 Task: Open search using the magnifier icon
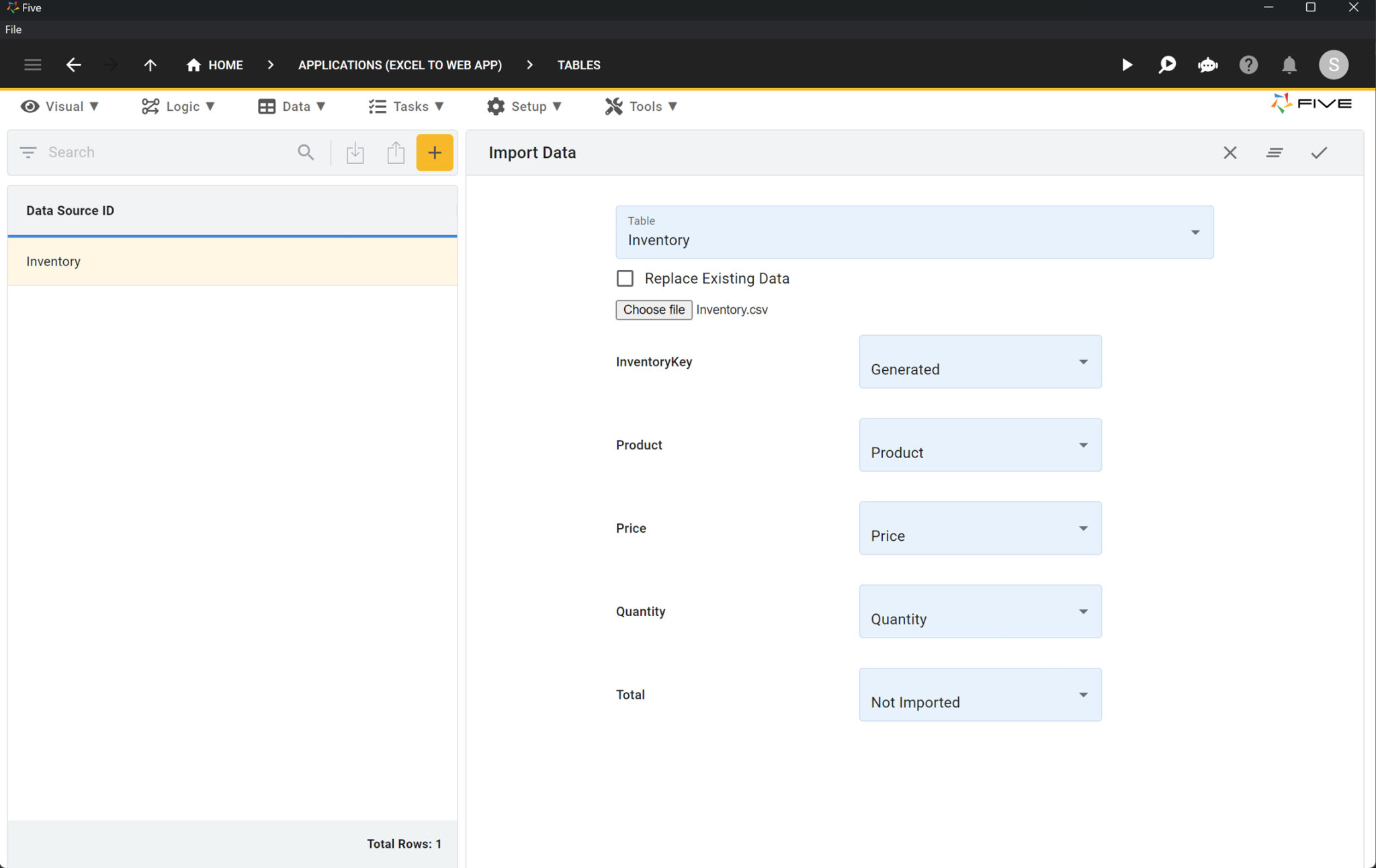[1167, 64]
